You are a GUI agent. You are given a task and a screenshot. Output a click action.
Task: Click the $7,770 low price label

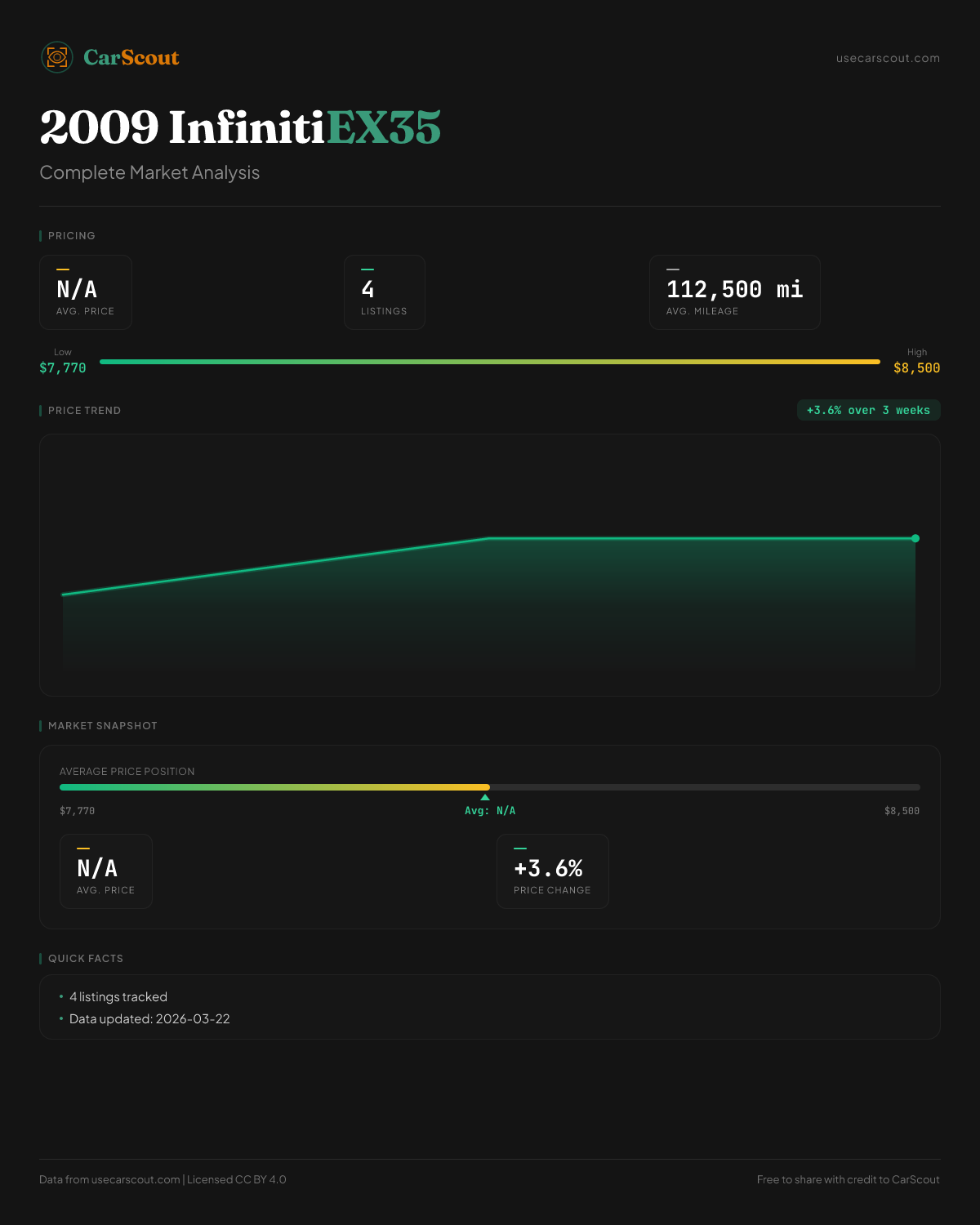63,368
